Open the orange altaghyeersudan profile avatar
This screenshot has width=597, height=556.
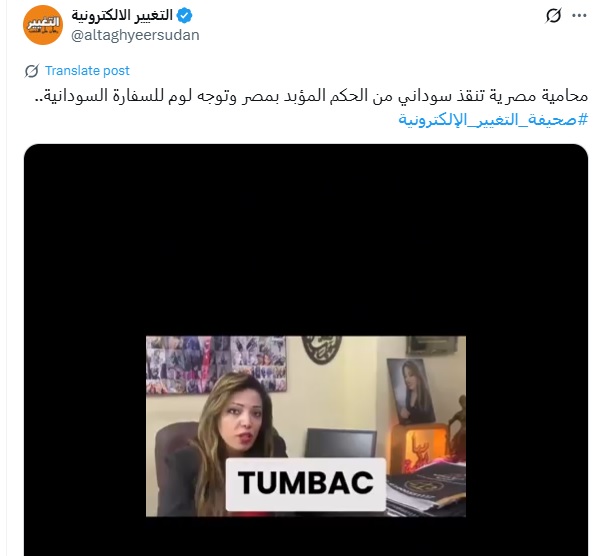tap(43, 25)
